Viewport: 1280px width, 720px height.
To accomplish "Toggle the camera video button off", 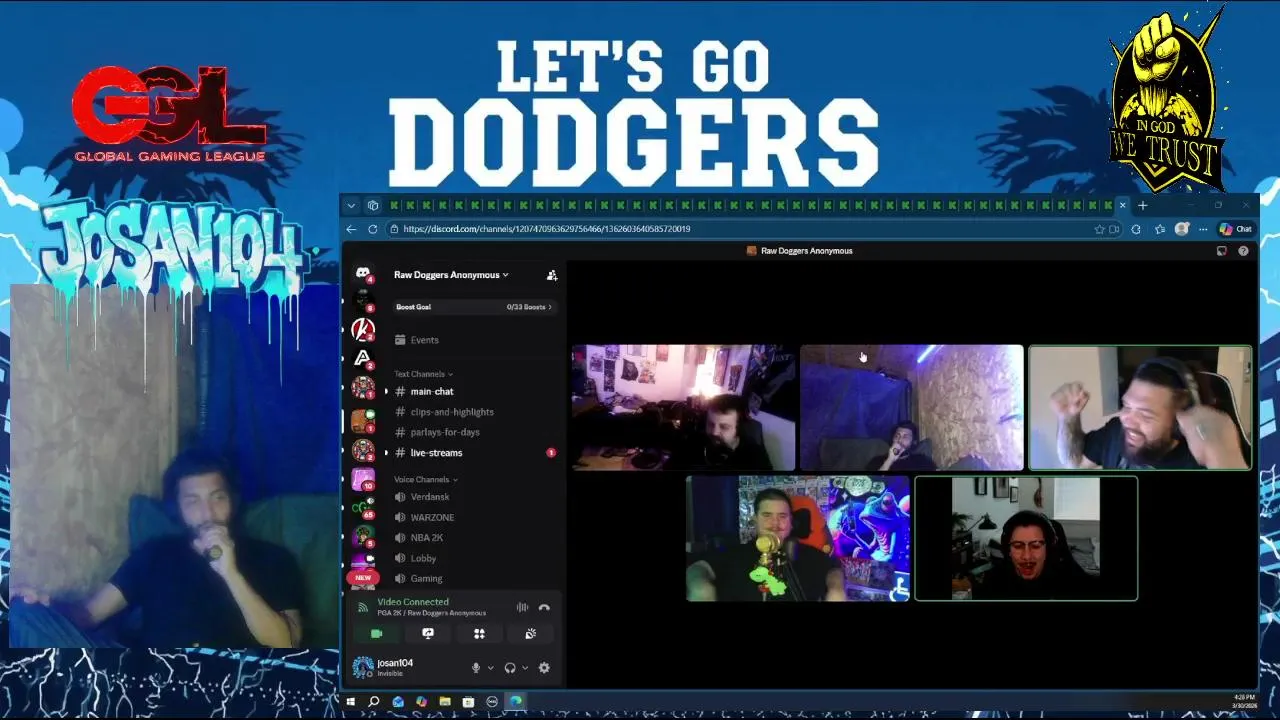I will pyautogui.click(x=377, y=633).
